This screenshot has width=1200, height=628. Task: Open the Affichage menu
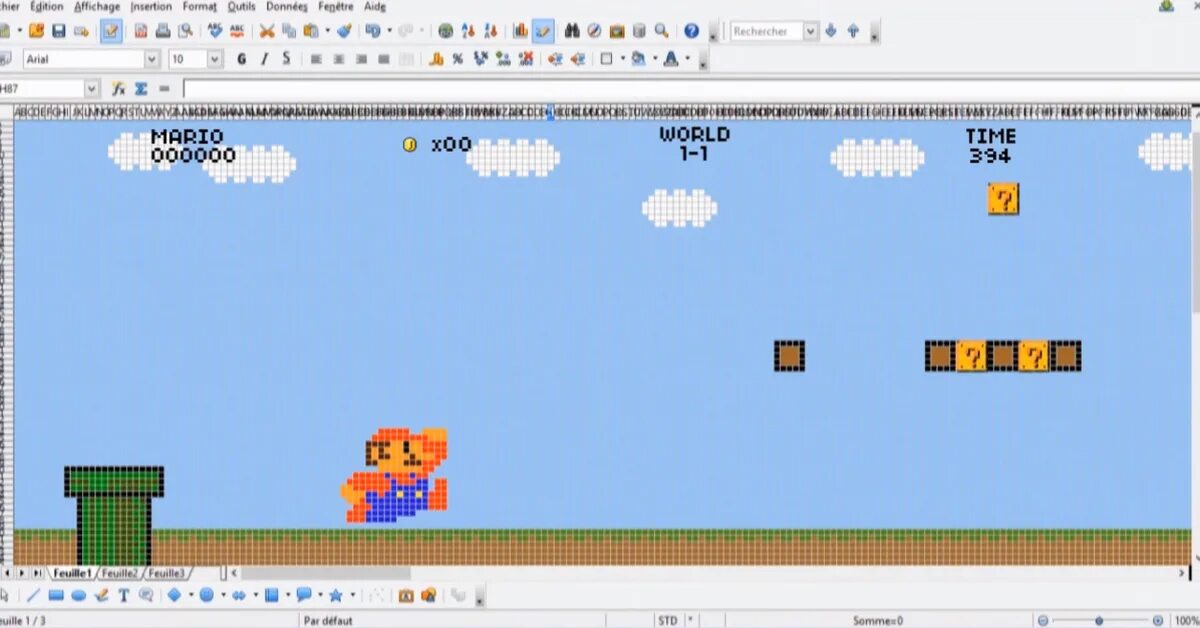point(97,6)
